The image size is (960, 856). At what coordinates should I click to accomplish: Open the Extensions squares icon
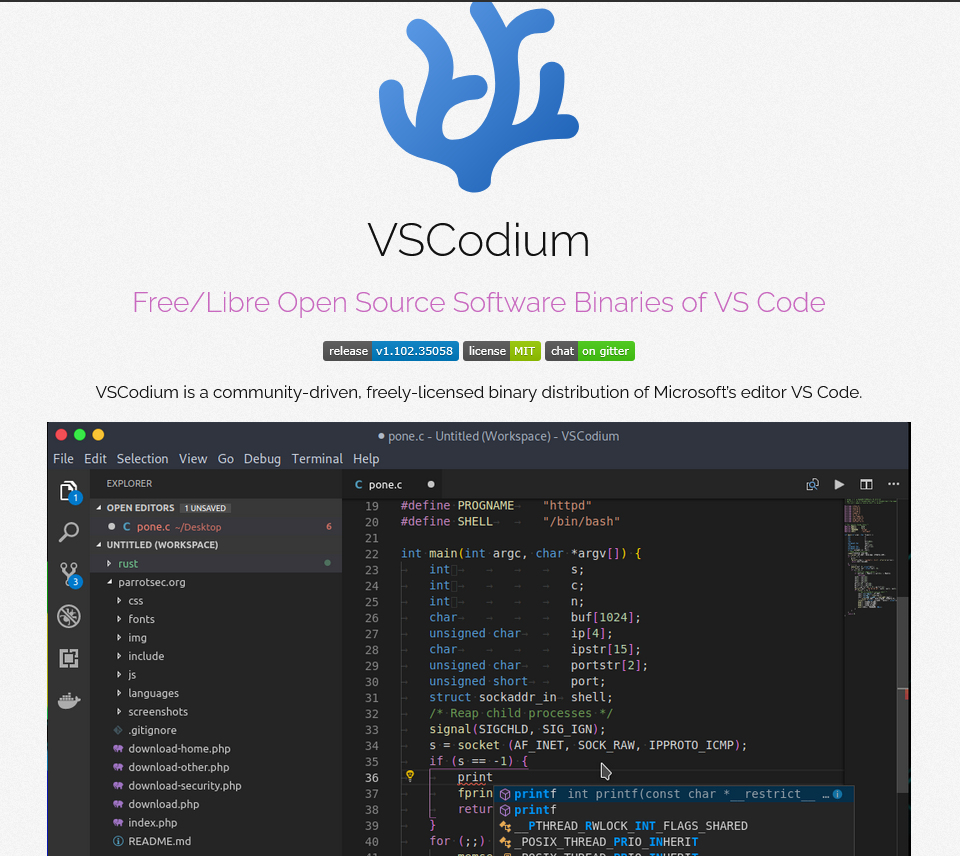pos(69,658)
